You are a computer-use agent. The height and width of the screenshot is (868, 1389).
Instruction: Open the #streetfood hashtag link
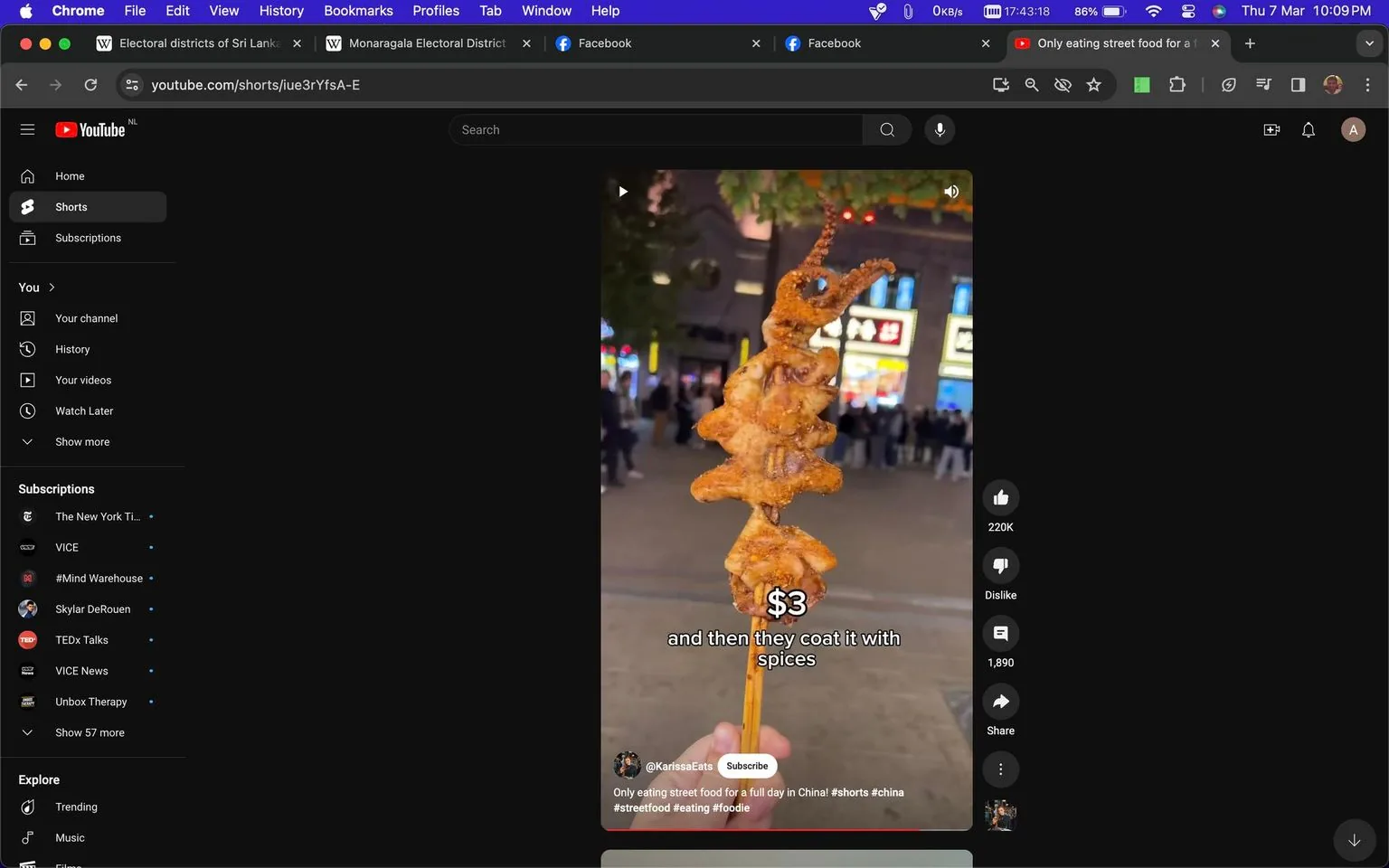[x=642, y=807]
